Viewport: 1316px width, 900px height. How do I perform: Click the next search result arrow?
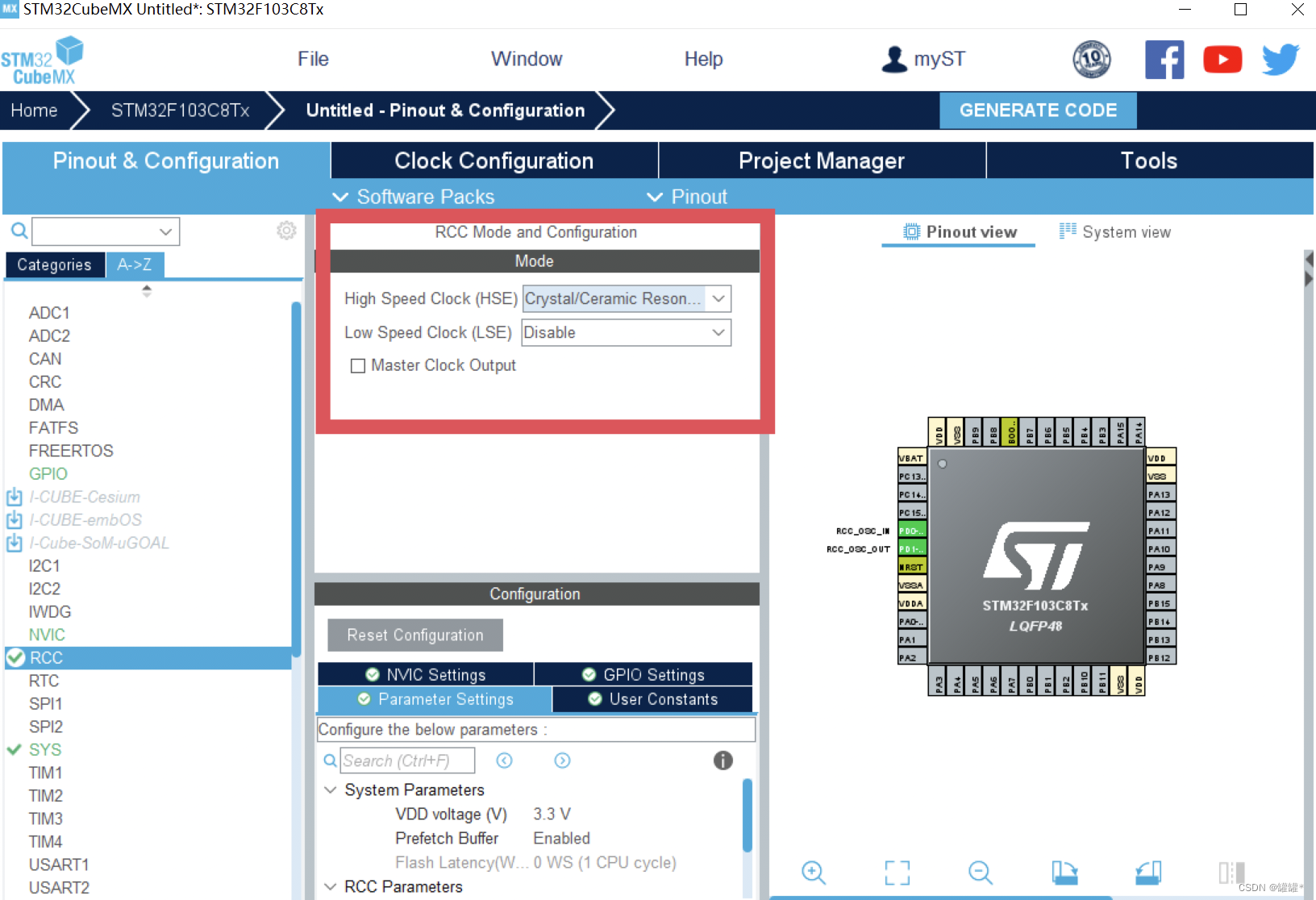(562, 760)
